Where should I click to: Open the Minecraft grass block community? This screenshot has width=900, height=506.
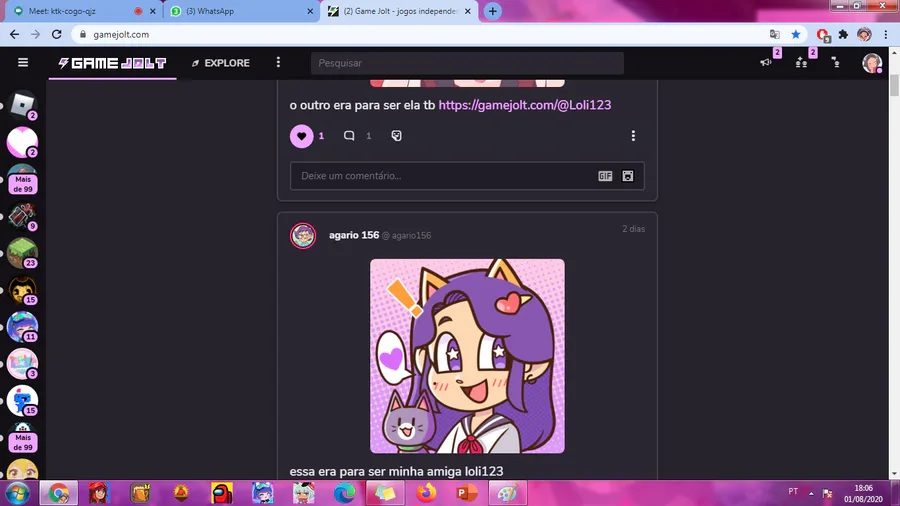[x=22, y=252]
